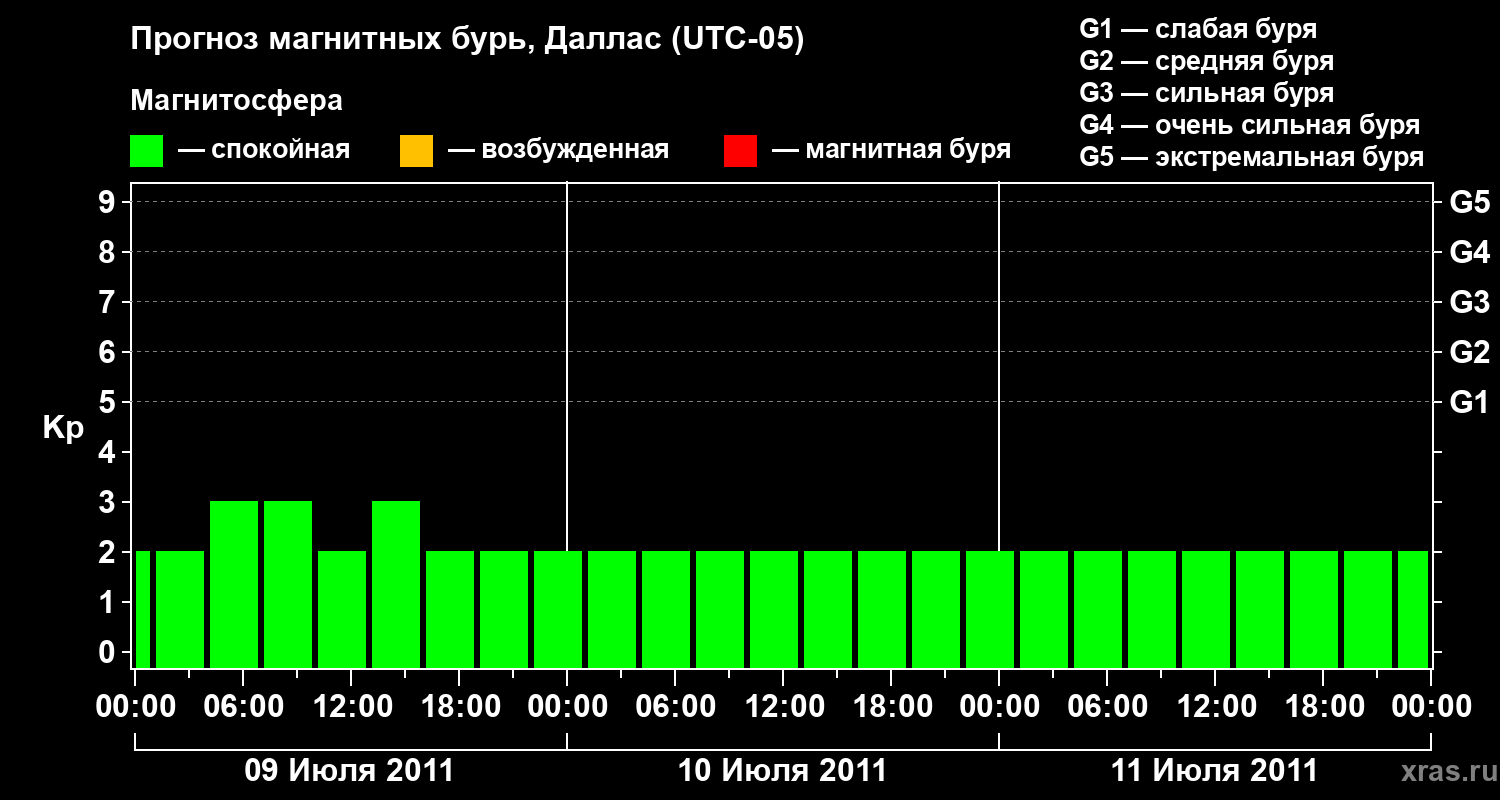Click the 'G1' right-axis tick label
The height and width of the screenshot is (800, 1500).
(x=1469, y=403)
